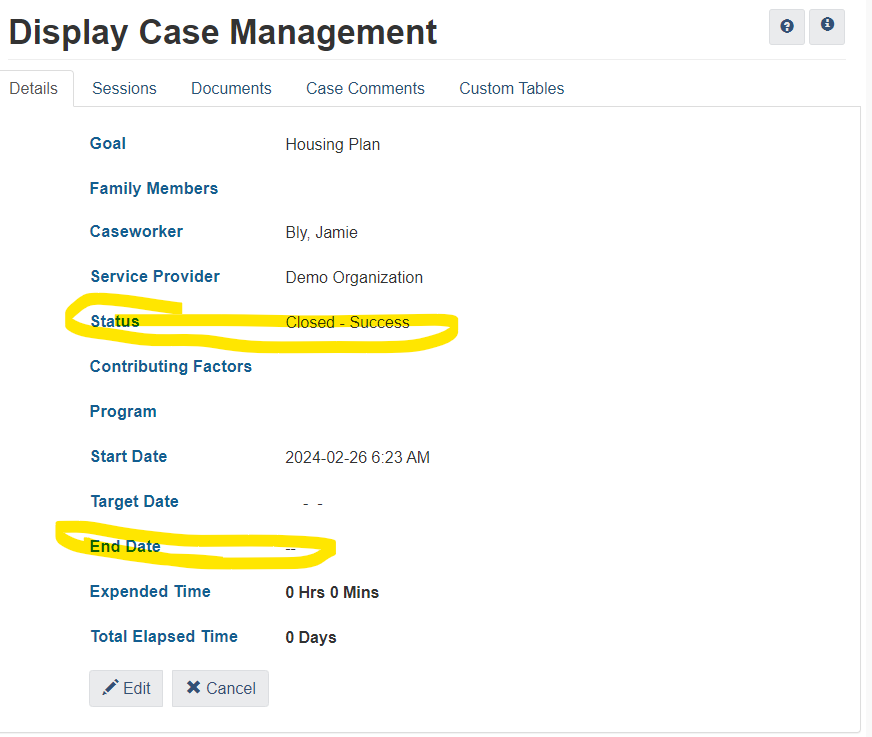
Task: Select the Custom Tables tab
Action: [511, 88]
